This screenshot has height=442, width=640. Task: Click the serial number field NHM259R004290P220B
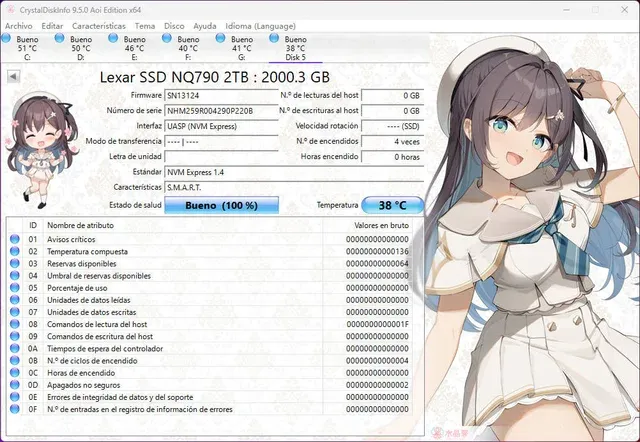[x=221, y=111]
